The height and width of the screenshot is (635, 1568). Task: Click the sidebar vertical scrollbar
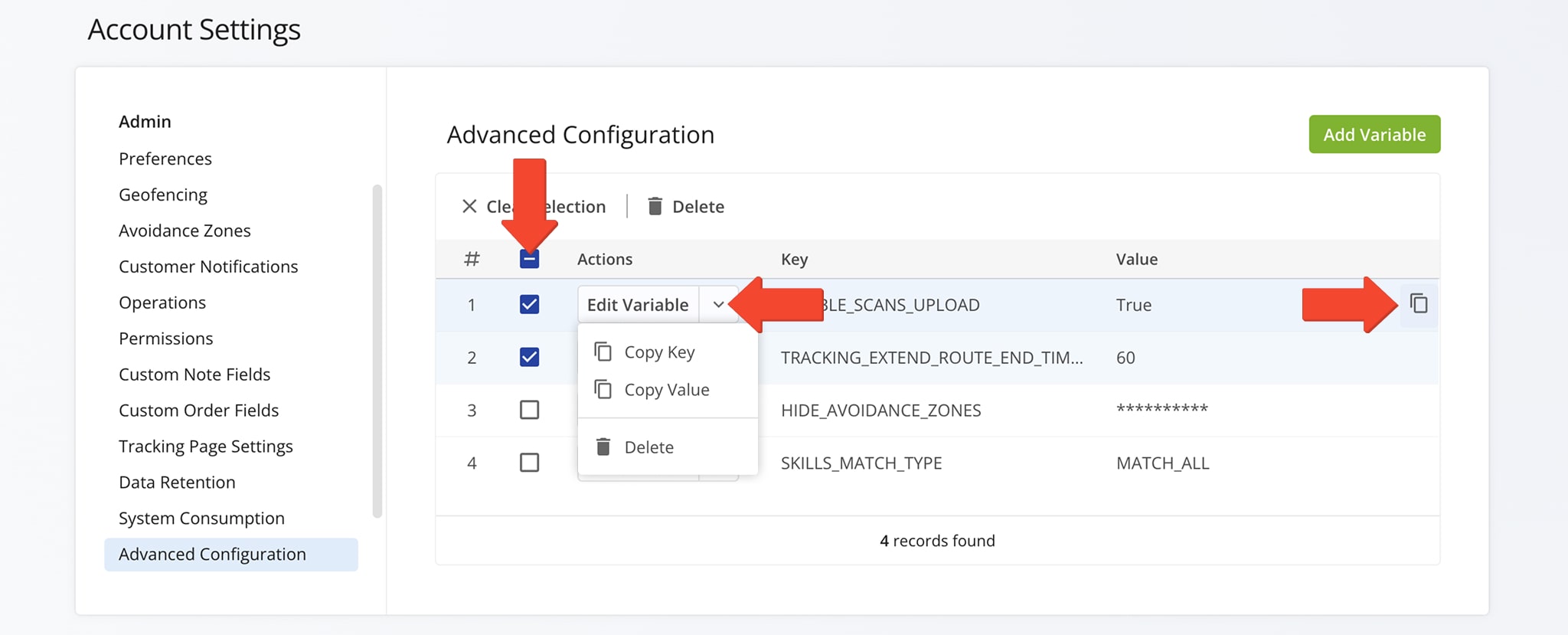pyautogui.click(x=377, y=351)
